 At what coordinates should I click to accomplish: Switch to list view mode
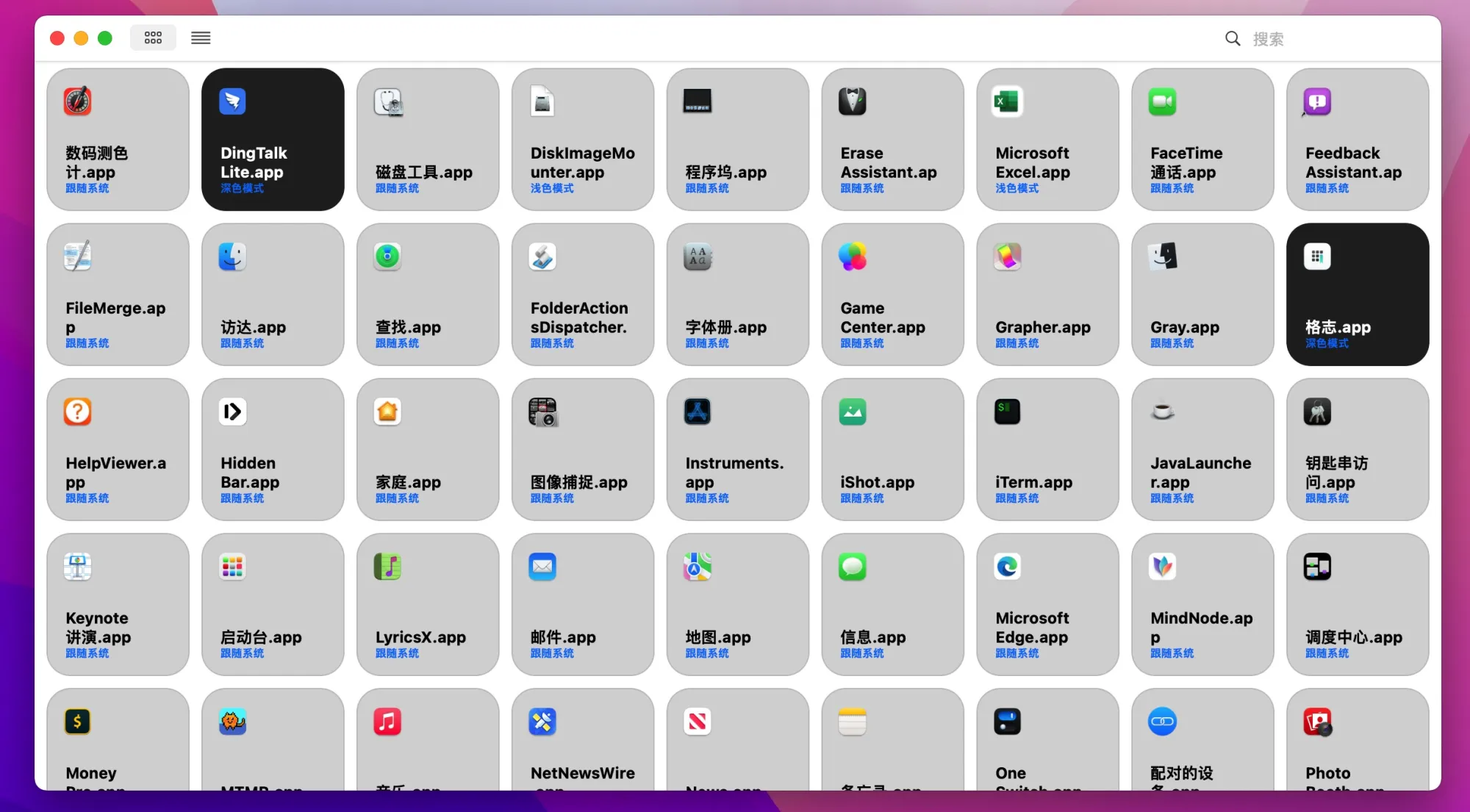click(x=201, y=37)
